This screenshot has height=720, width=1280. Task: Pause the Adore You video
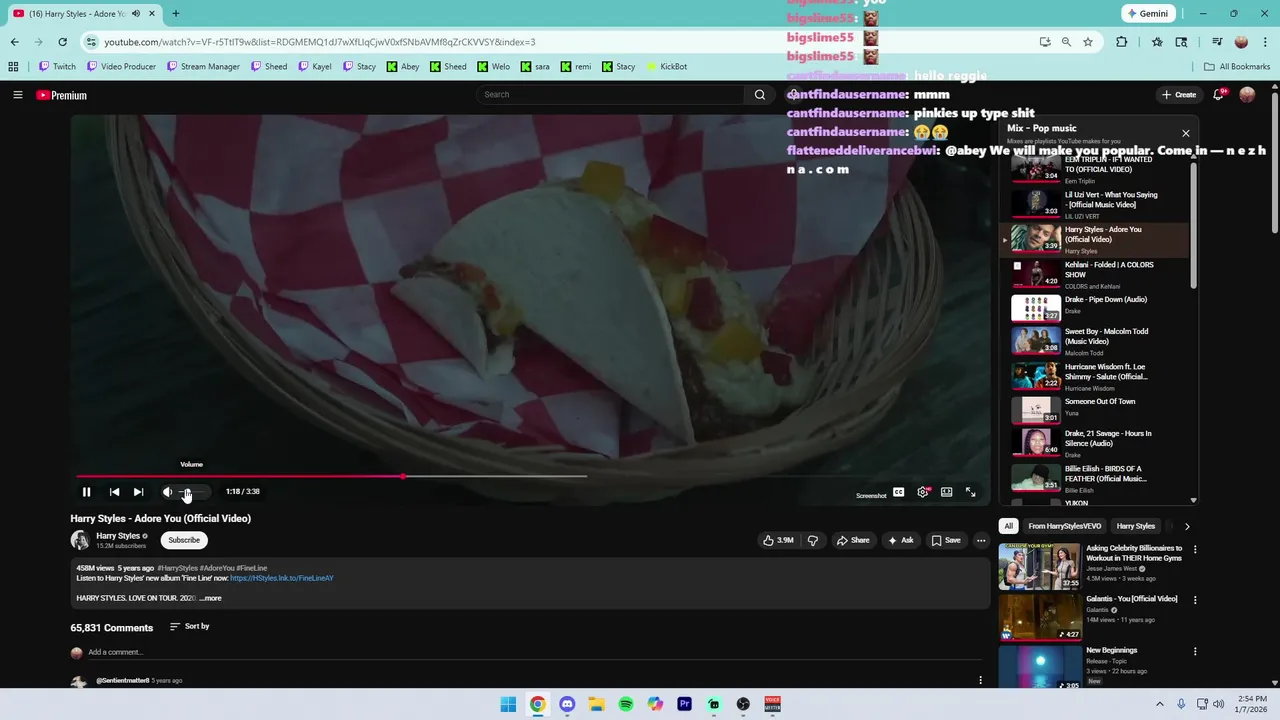[86, 492]
